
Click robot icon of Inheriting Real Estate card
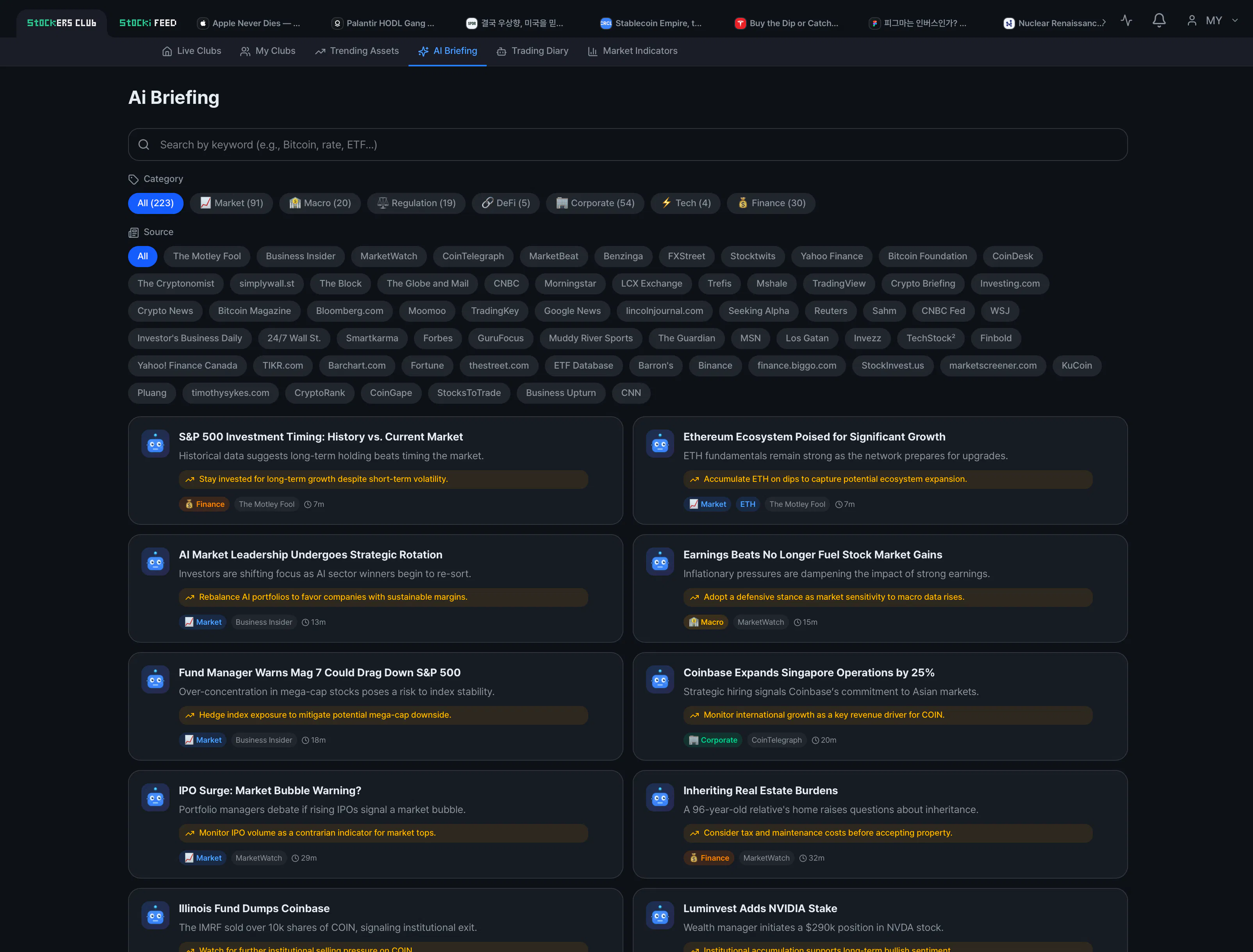(660, 797)
